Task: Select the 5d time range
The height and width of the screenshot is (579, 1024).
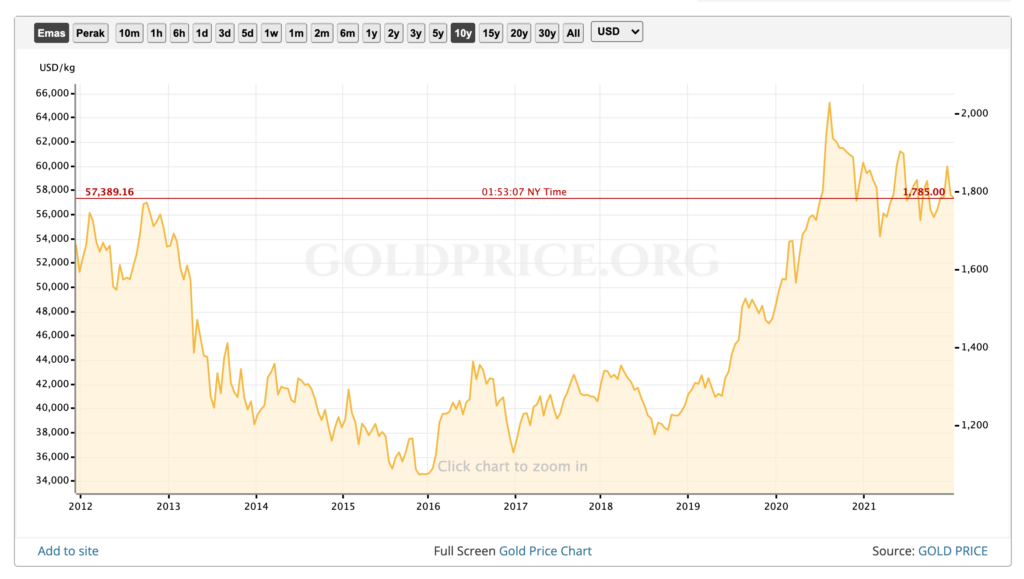Action: coord(246,32)
